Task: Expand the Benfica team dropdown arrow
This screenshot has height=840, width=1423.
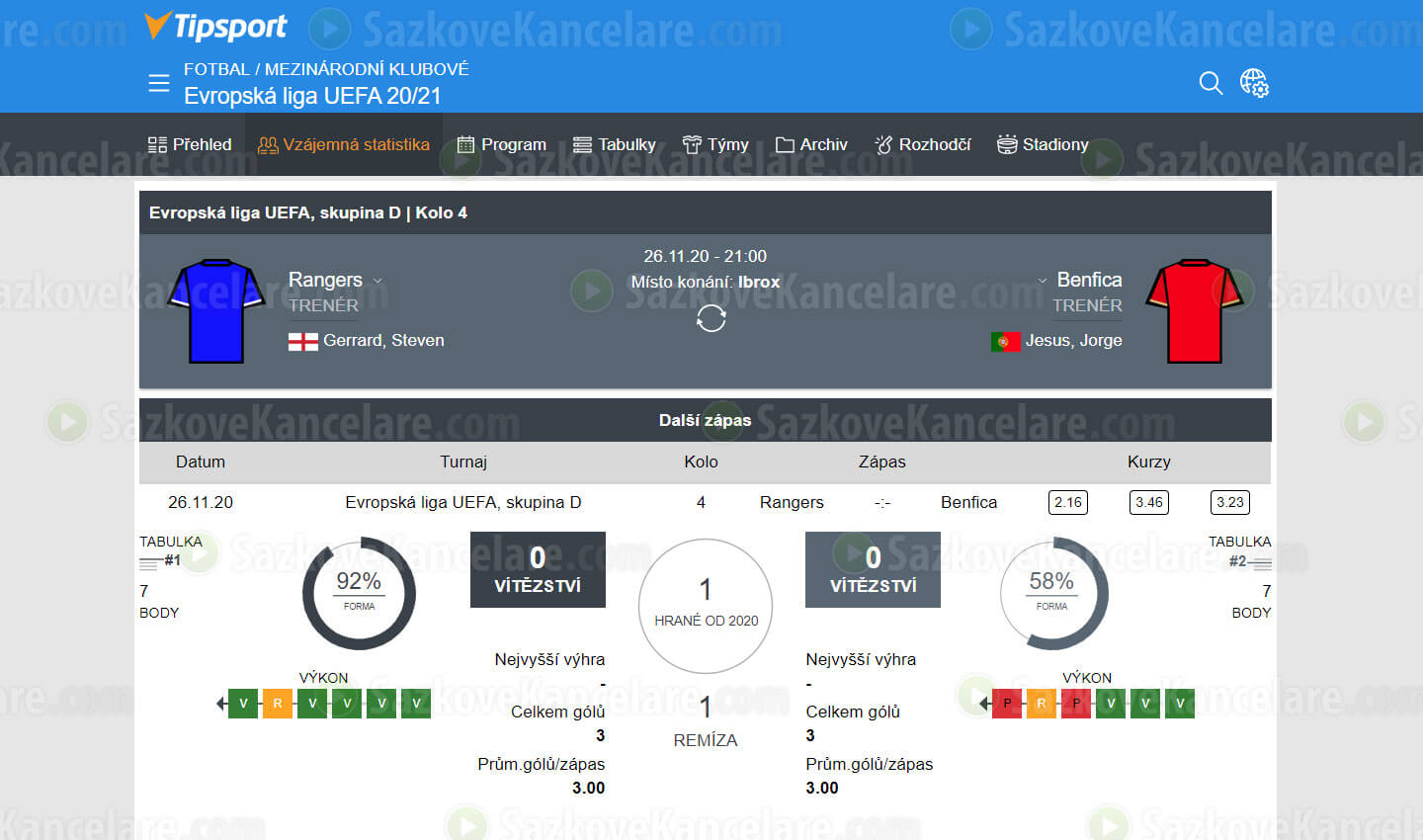Action: coord(1042,281)
